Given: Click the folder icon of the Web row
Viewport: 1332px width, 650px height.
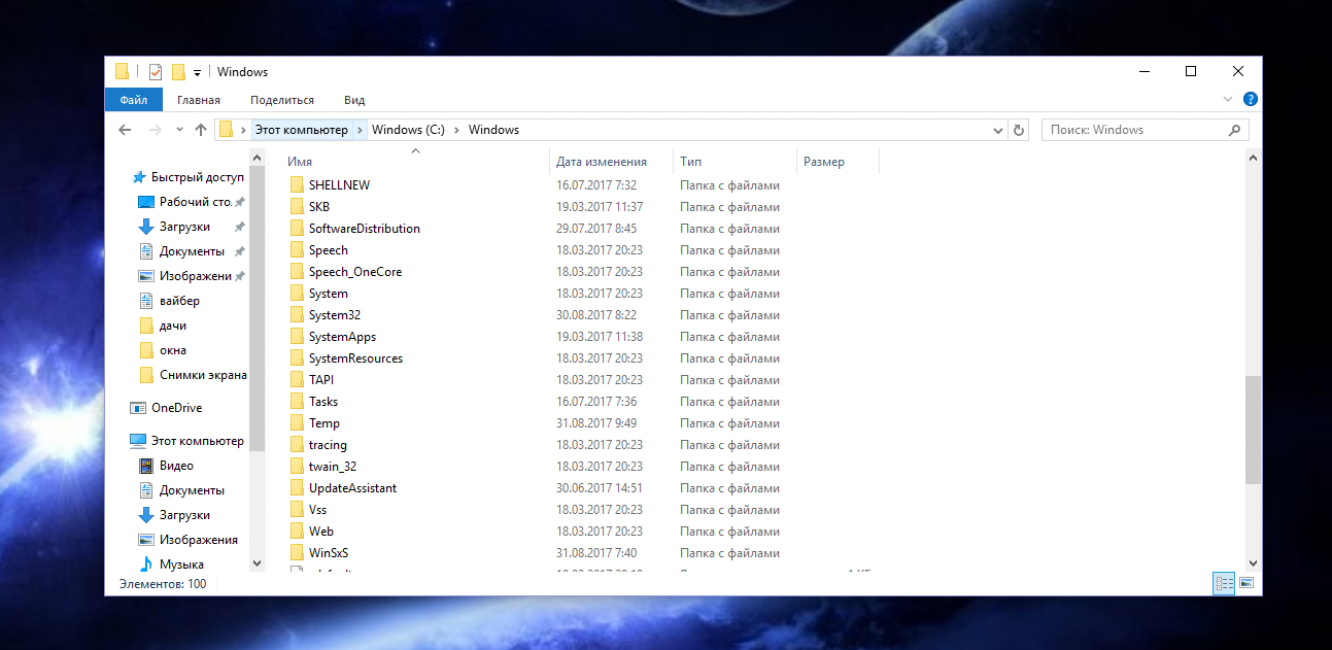Looking at the screenshot, I should click(296, 532).
